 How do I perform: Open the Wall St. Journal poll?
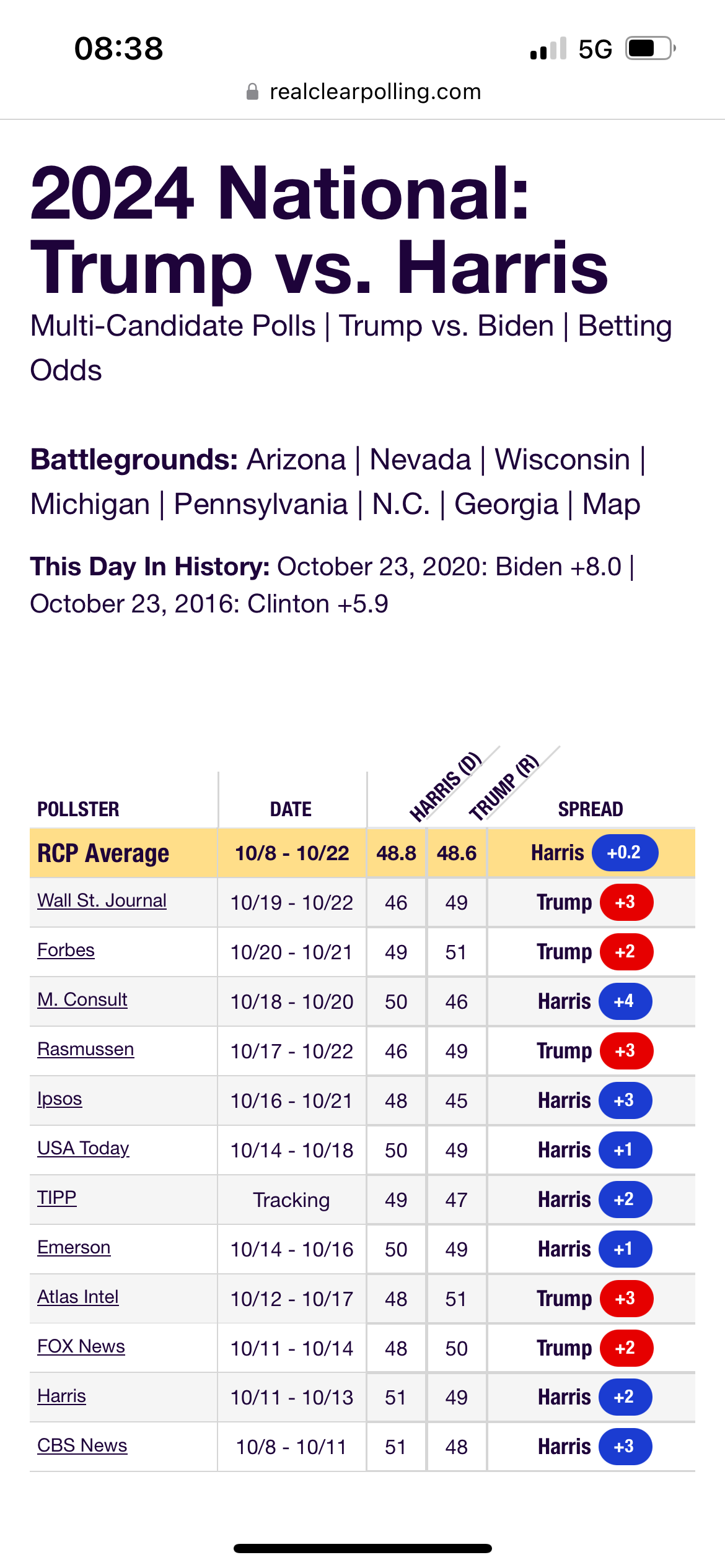coord(102,900)
